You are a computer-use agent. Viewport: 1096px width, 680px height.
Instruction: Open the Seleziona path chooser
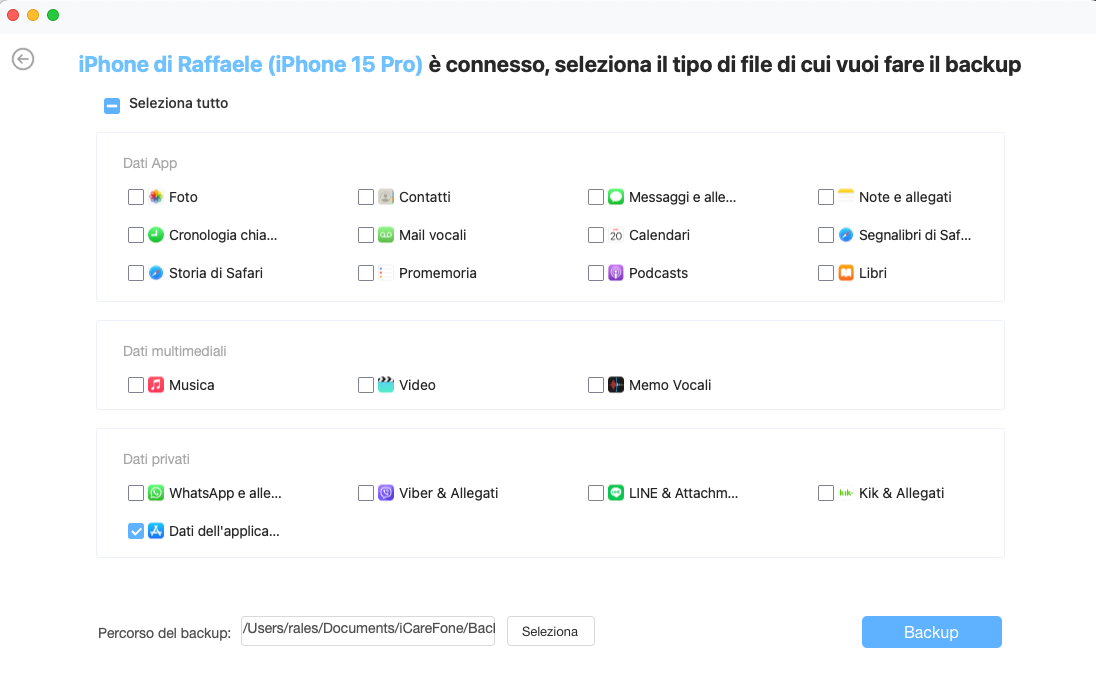tap(550, 631)
